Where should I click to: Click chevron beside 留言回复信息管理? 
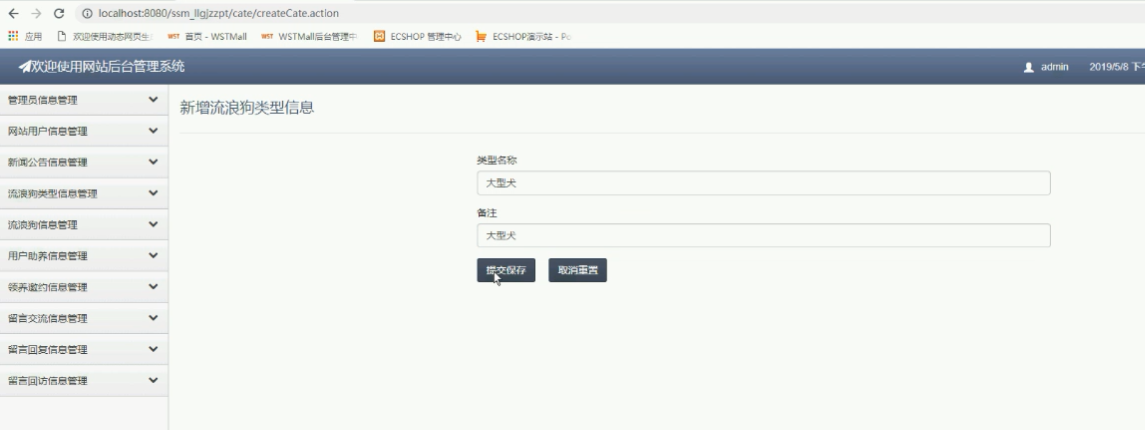coord(153,349)
